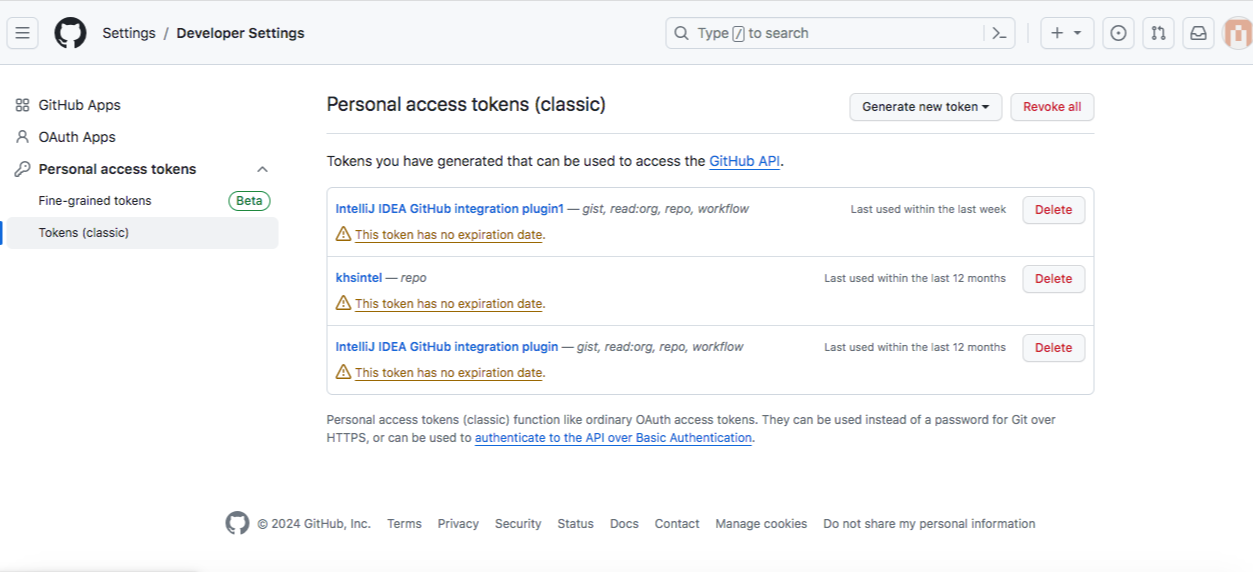
Task: Go to GitHub Apps in sidebar
Action: click(79, 105)
